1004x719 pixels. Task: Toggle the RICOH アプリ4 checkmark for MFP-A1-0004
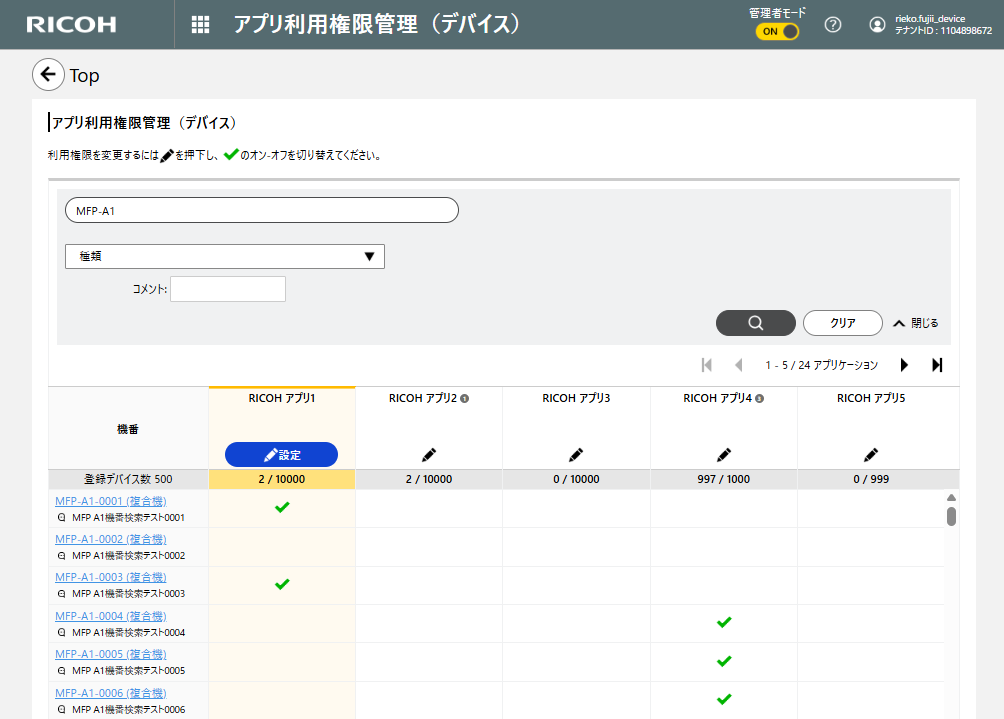click(x=724, y=623)
